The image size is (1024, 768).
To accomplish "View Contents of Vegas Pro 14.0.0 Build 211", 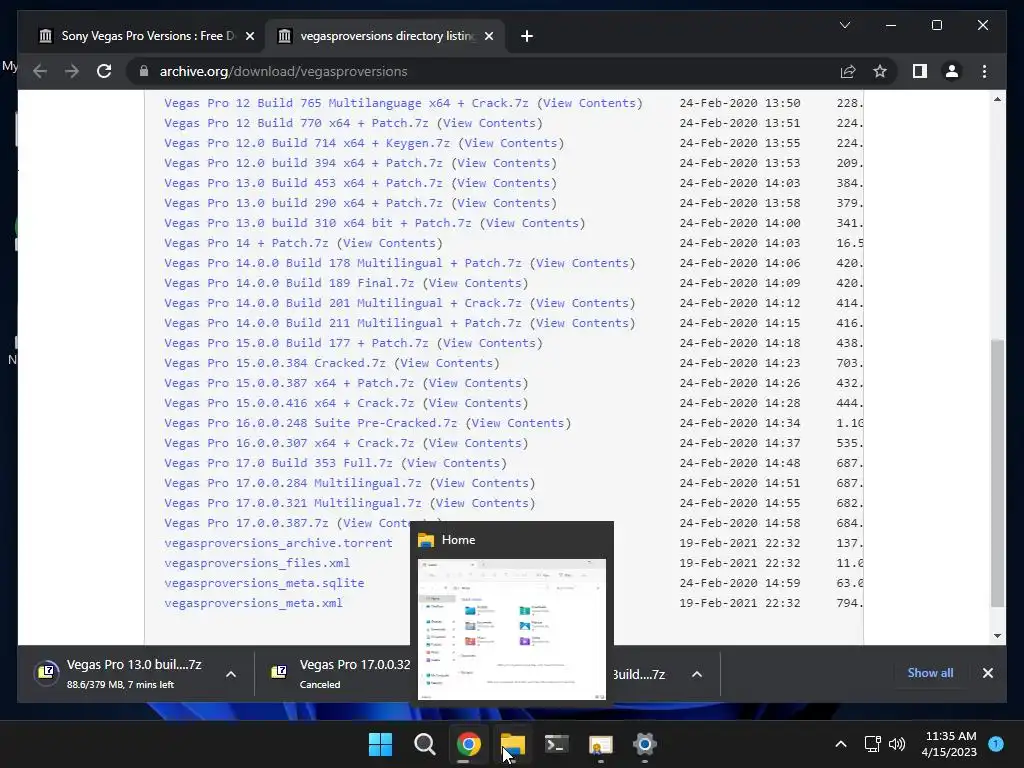I will pos(583,323).
